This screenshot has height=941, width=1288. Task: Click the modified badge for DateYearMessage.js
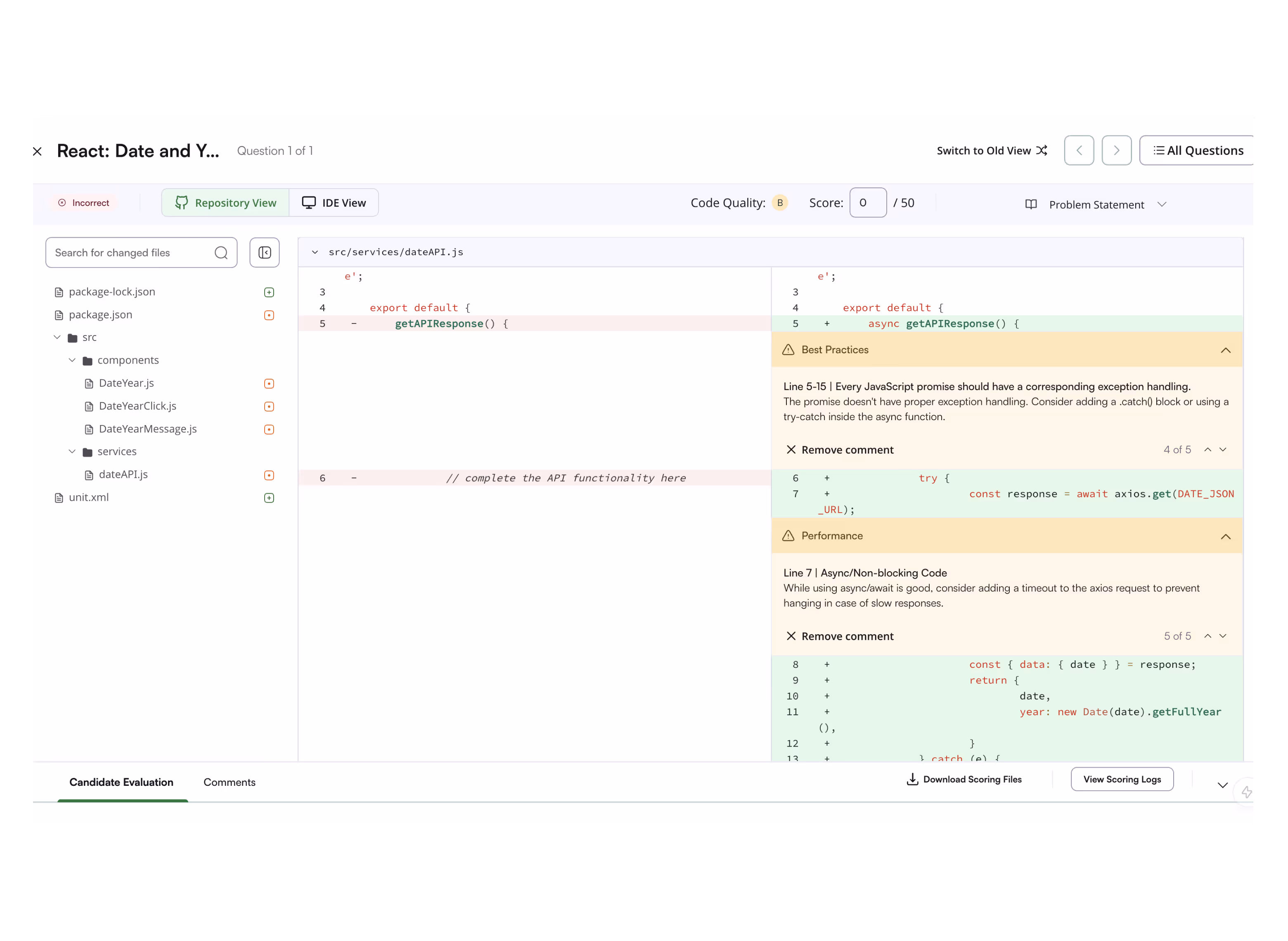pyautogui.click(x=269, y=429)
